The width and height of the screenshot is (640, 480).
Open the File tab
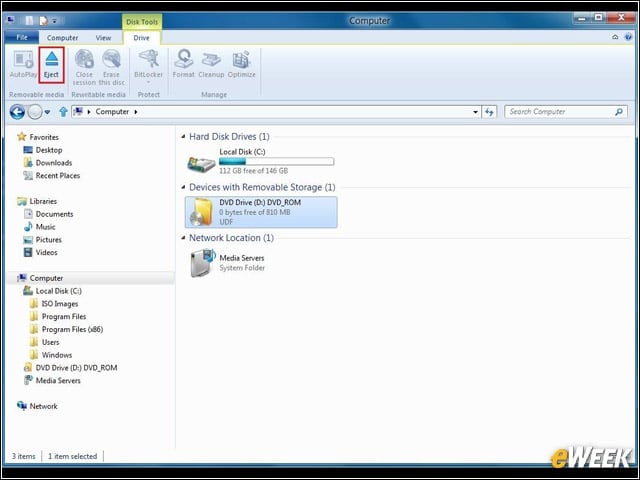[22, 37]
